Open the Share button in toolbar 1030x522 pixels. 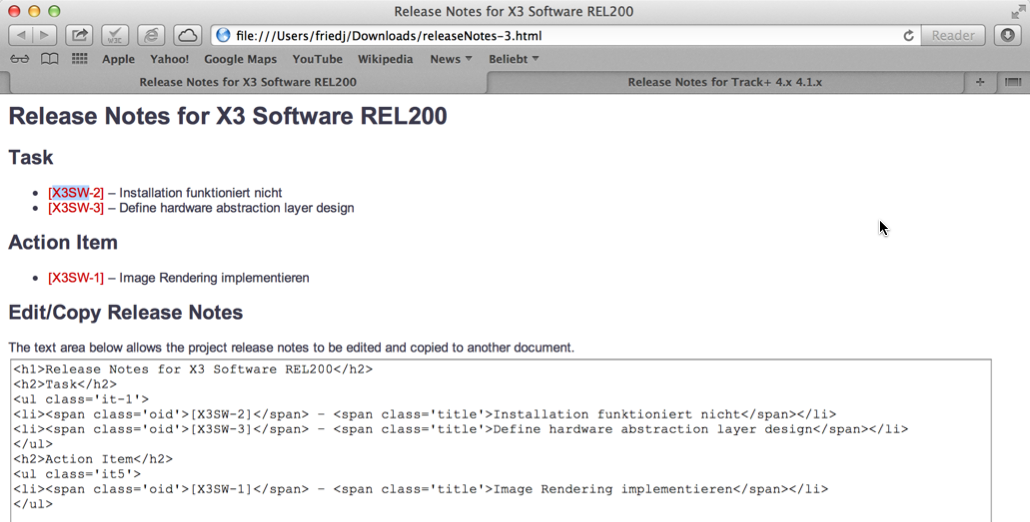pos(79,35)
